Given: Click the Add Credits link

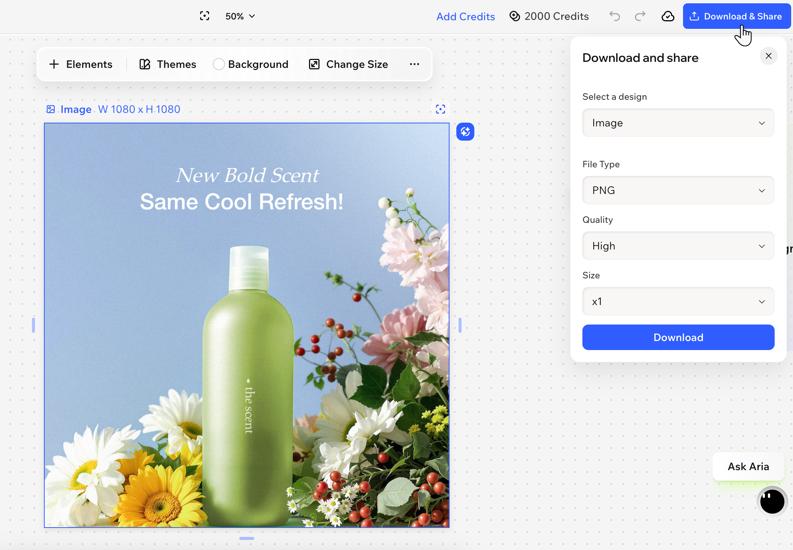Looking at the screenshot, I should [465, 16].
